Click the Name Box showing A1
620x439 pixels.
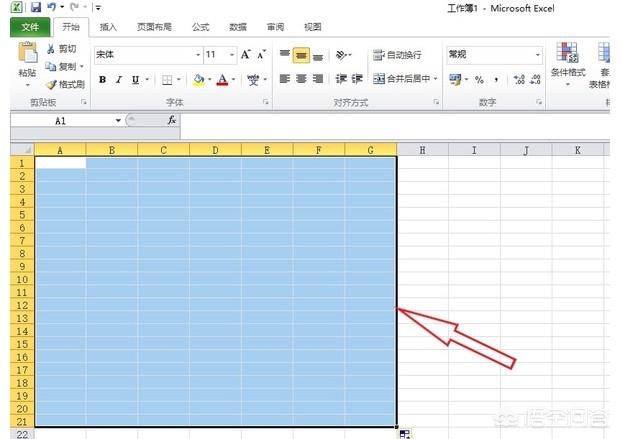pos(61,120)
